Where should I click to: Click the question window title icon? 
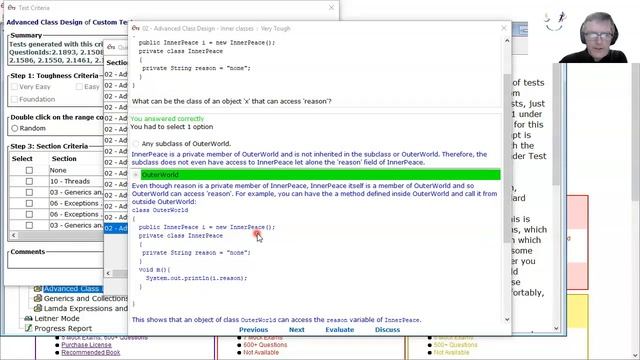136,28
